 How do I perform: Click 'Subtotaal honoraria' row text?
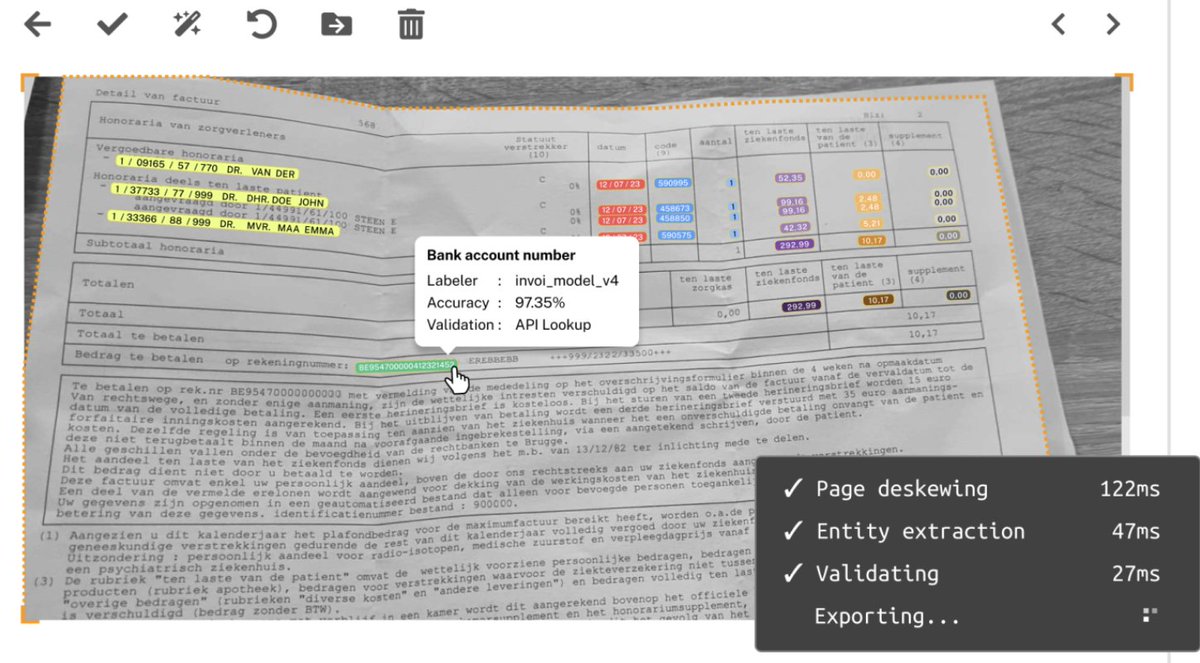coord(155,246)
